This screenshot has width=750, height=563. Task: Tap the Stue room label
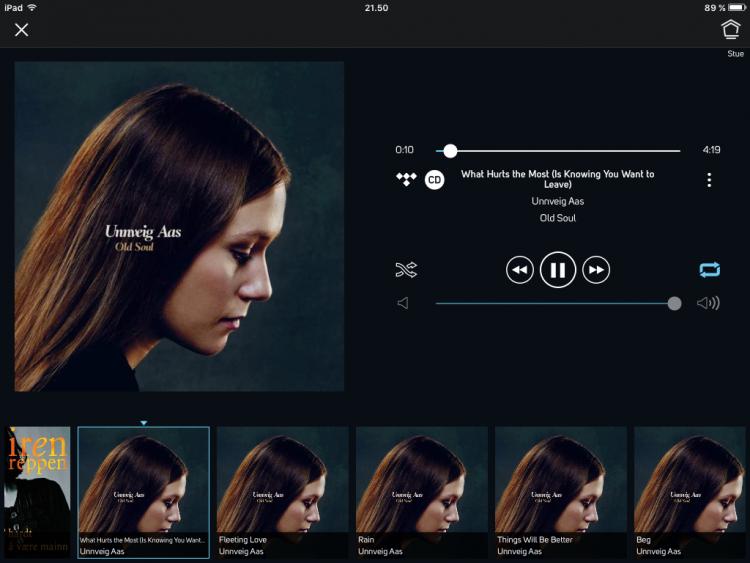click(735, 54)
